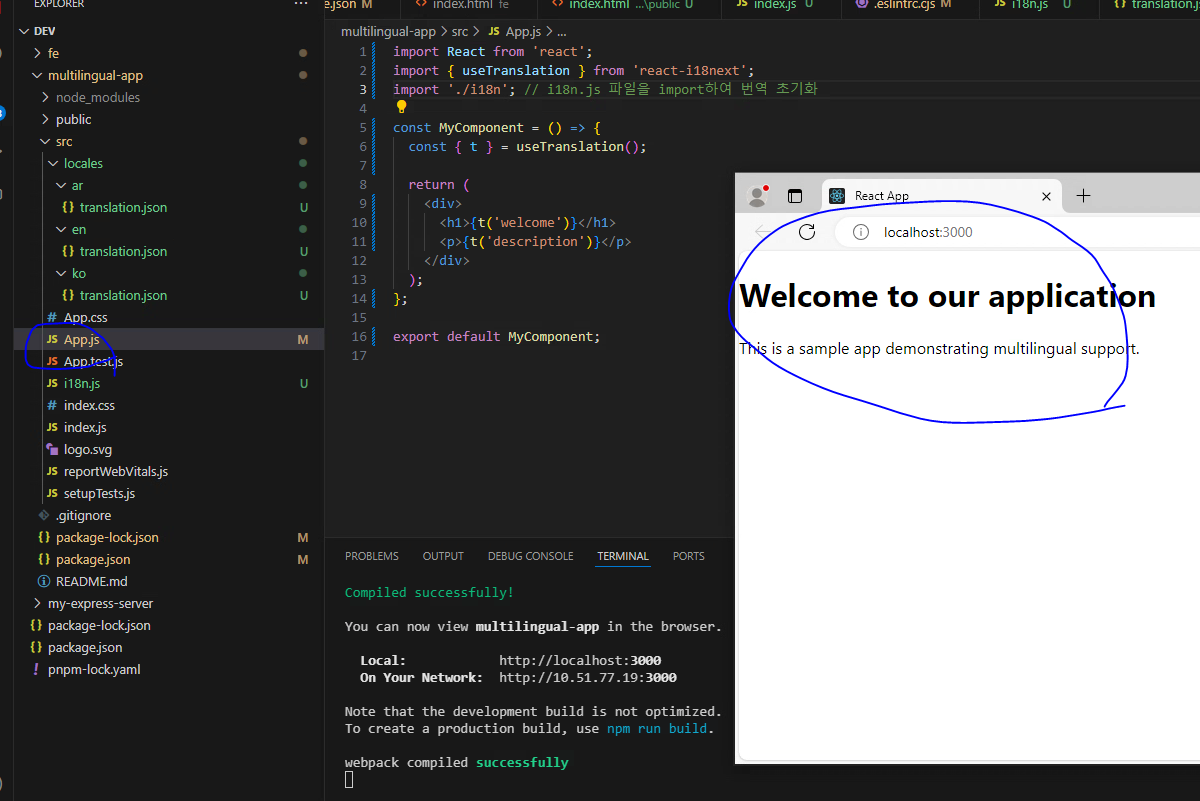This screenshot has height=801, width=1200.
Task: Open translation.json inside the en folder
Action: [x=123, y=251]
